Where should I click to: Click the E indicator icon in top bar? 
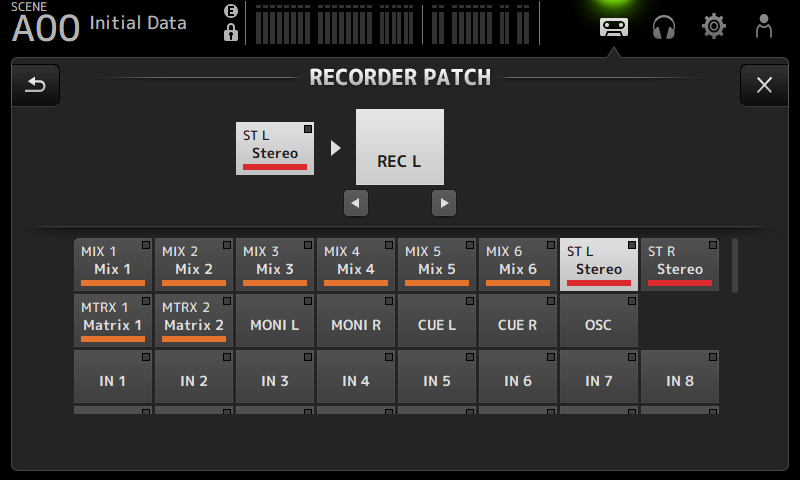(x=231, y=11)
